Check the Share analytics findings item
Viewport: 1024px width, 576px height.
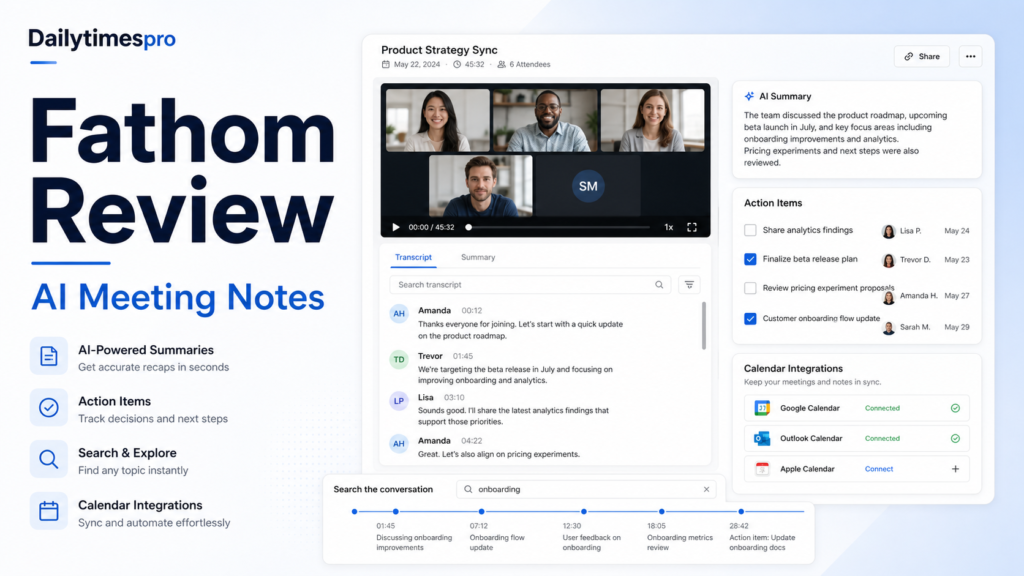[x=750, y=231]
